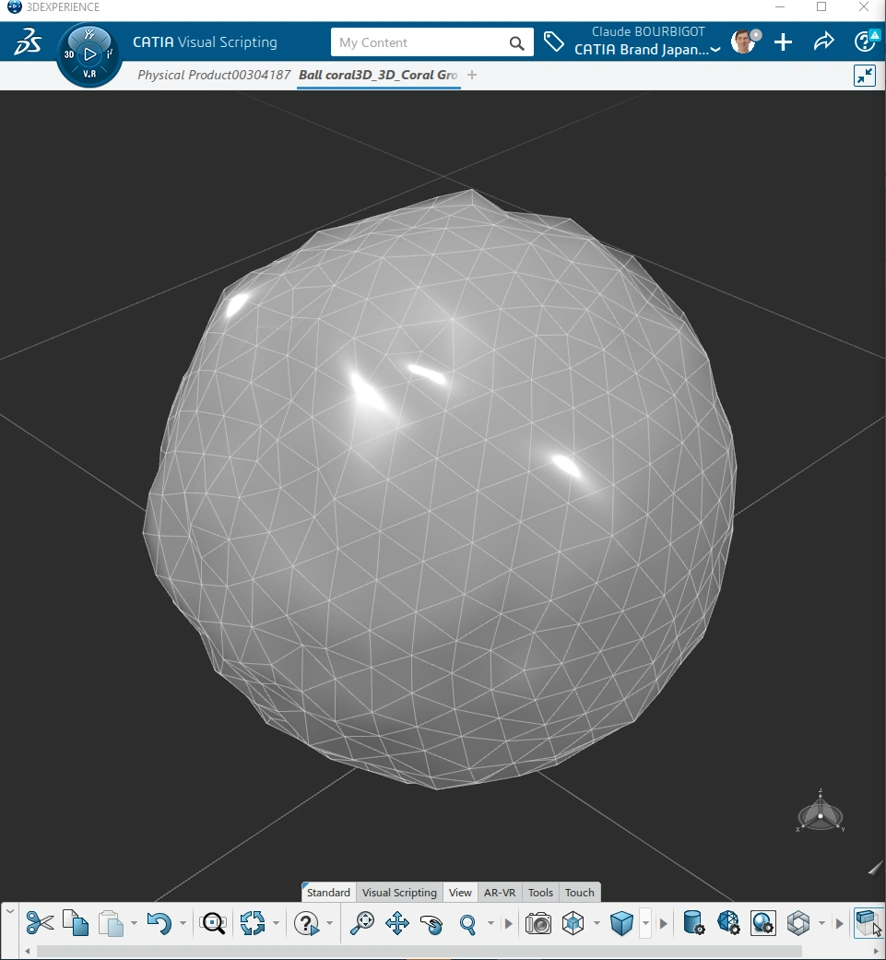Click the globe settings framed icon
Viewport: 886px width, 960px height.
tap(763, 923)
